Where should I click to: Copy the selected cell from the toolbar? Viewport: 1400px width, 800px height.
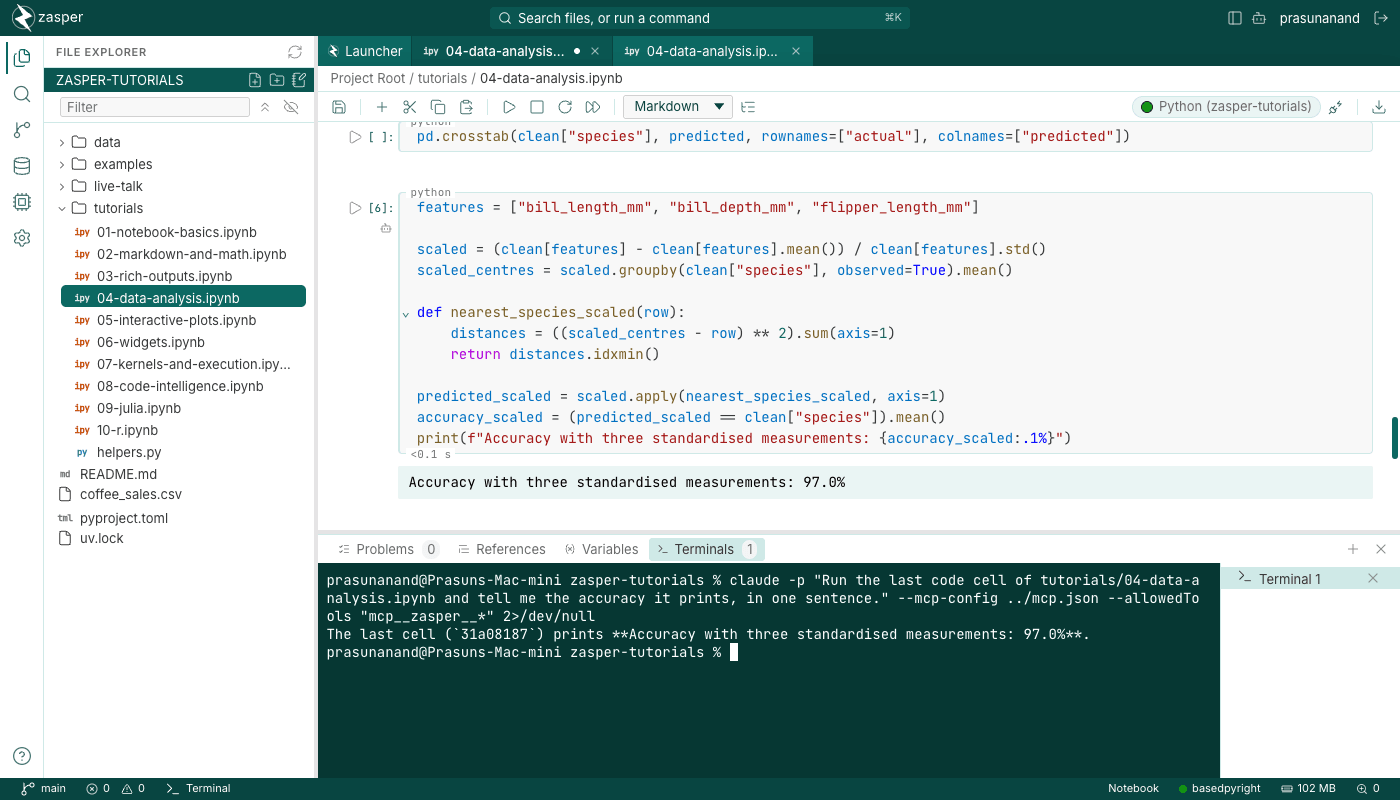point(437,107)
